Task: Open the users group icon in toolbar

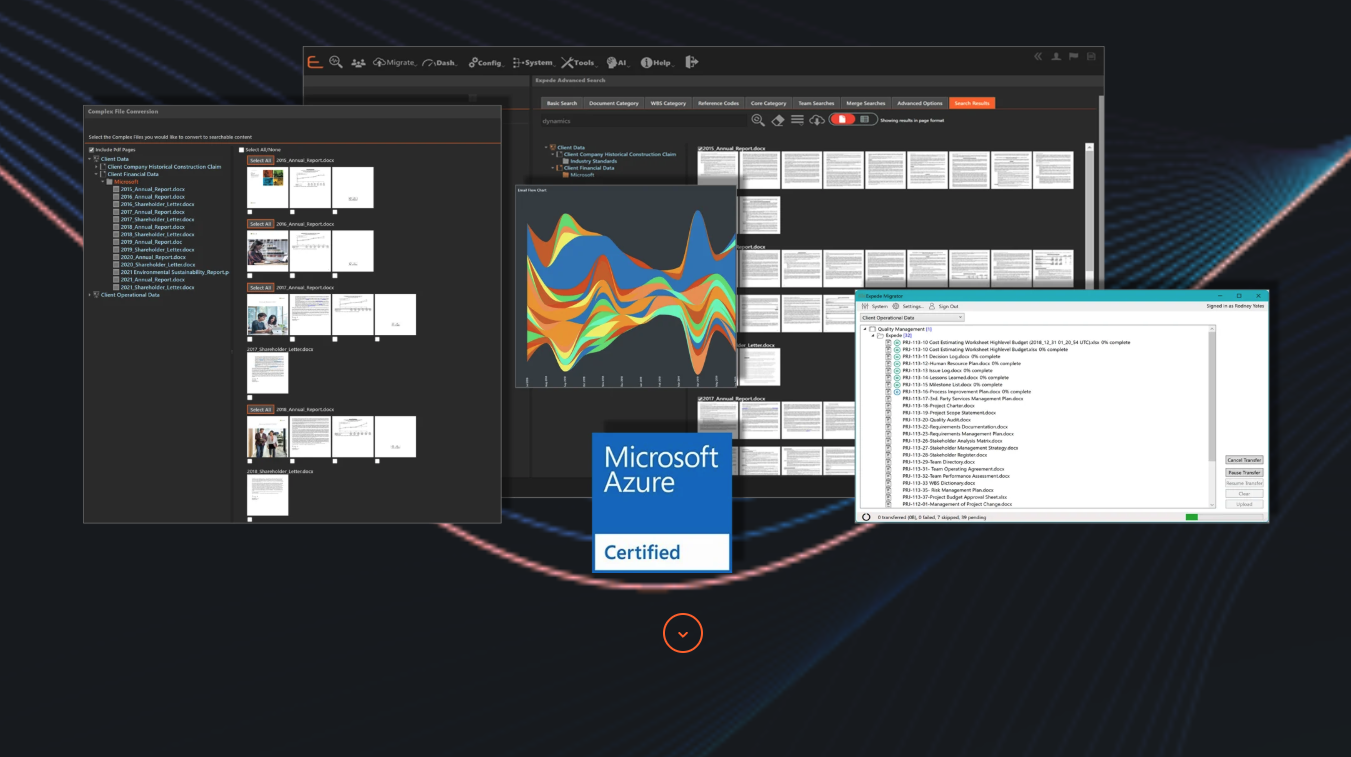Action: pos(358,63)
